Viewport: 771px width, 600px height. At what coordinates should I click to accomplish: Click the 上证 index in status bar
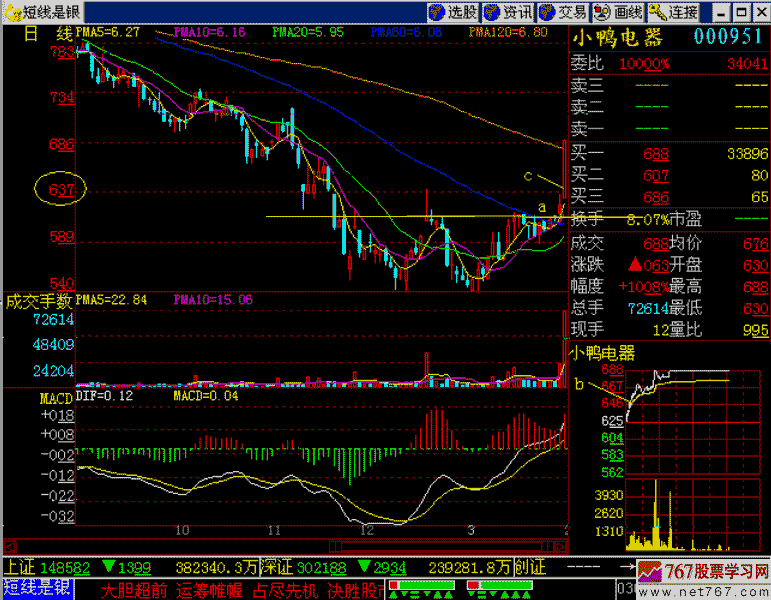coord(18,567)
